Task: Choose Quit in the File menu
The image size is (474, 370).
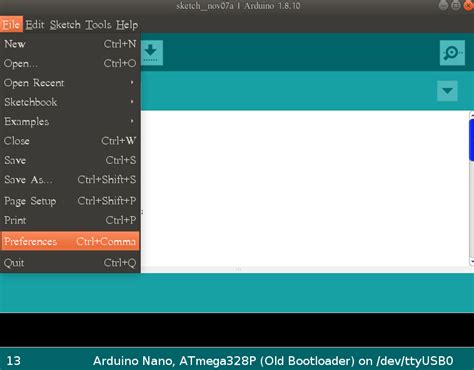Action: 70,263
